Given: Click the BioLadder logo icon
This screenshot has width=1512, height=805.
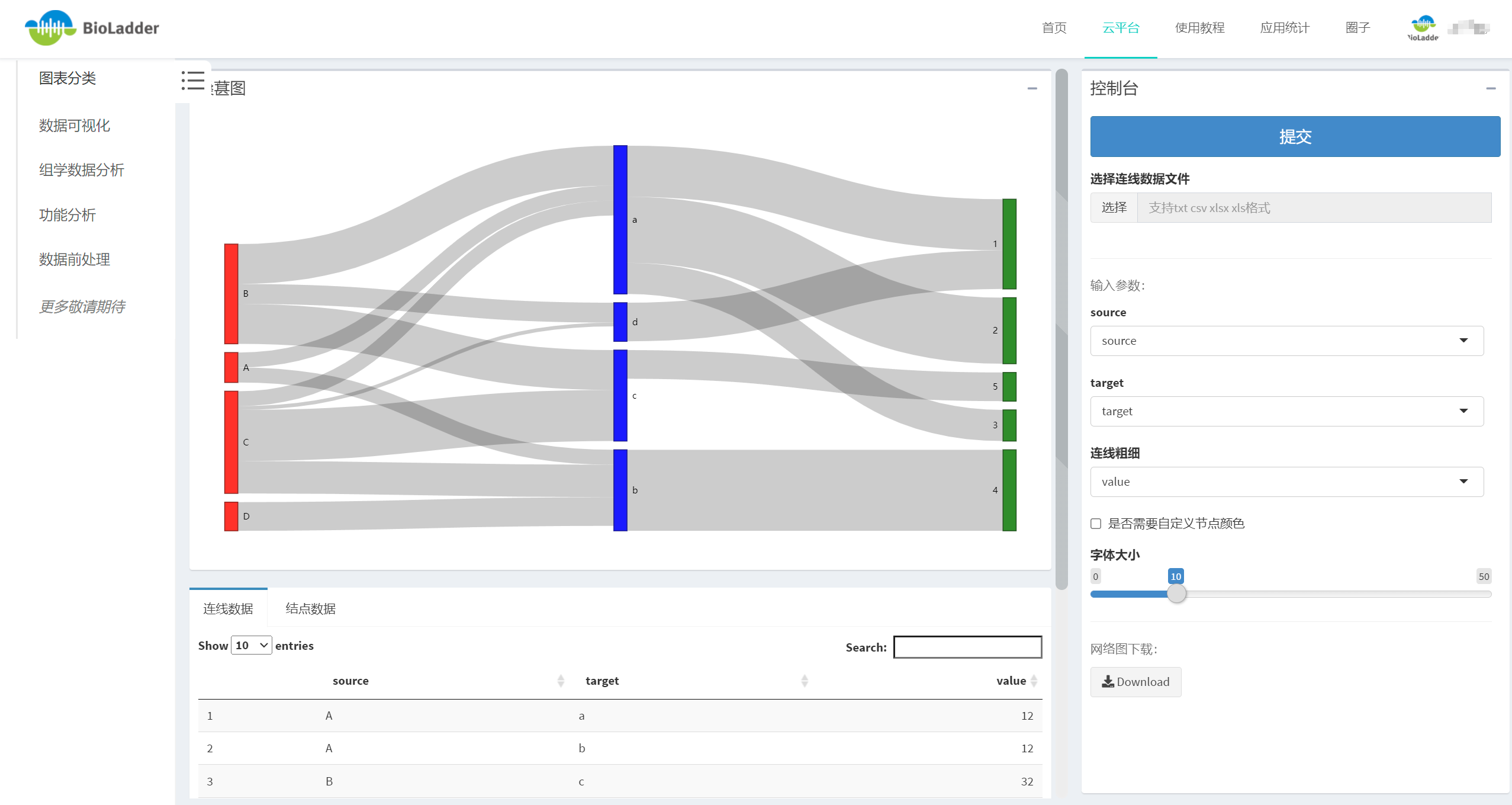Looking at the screenshot, I should [x=50, y=28].
